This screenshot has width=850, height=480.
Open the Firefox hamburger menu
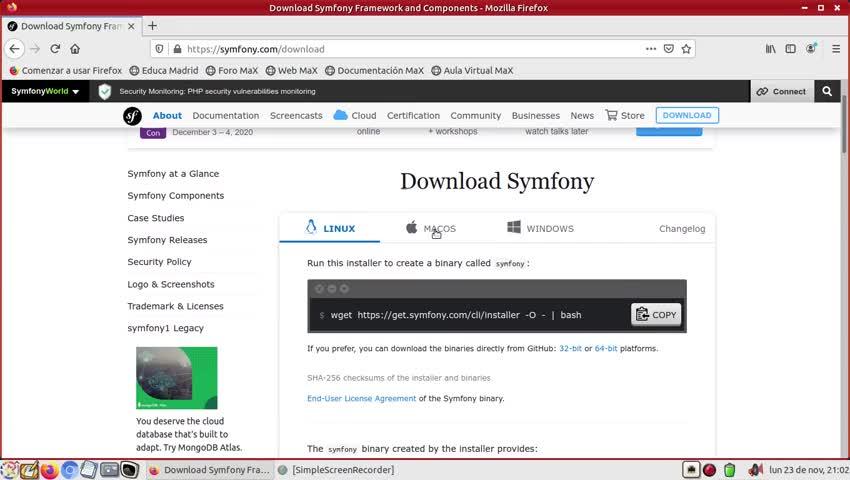pos(836,49)
